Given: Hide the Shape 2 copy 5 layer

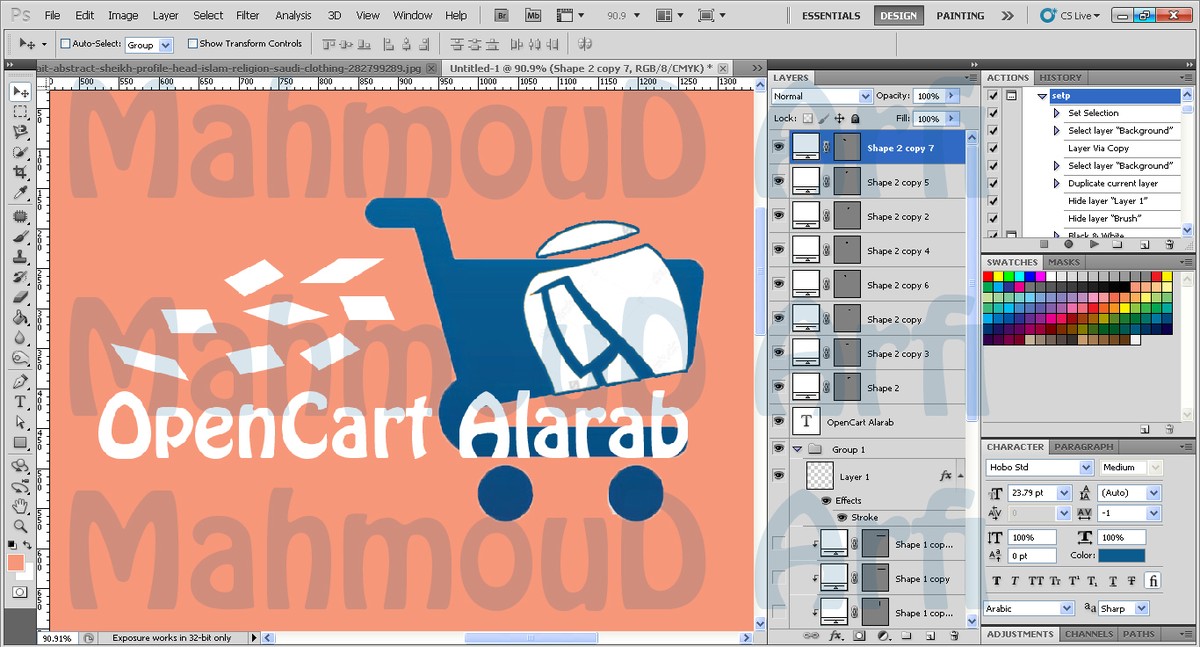Looking at the screenshot, I should coord(778,182).
